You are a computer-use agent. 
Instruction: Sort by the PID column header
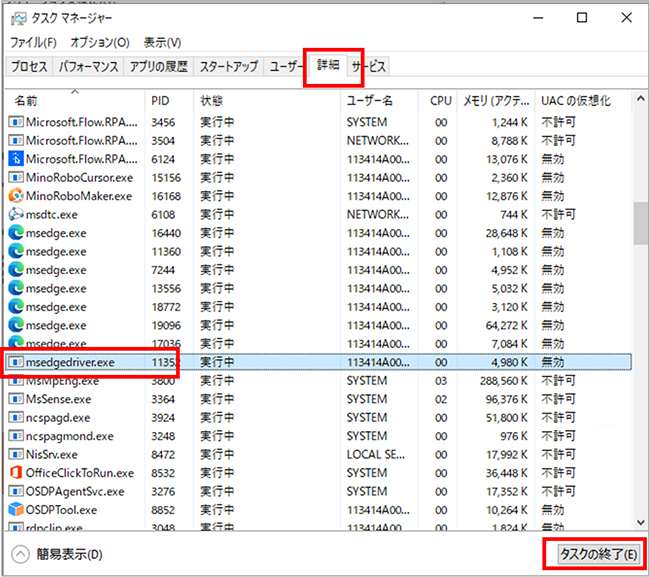tap(161, 101)
